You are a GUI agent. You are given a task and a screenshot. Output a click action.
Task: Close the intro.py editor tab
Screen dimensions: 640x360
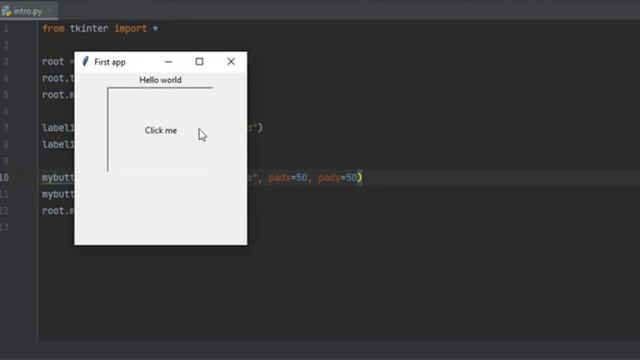click(49, 11)
